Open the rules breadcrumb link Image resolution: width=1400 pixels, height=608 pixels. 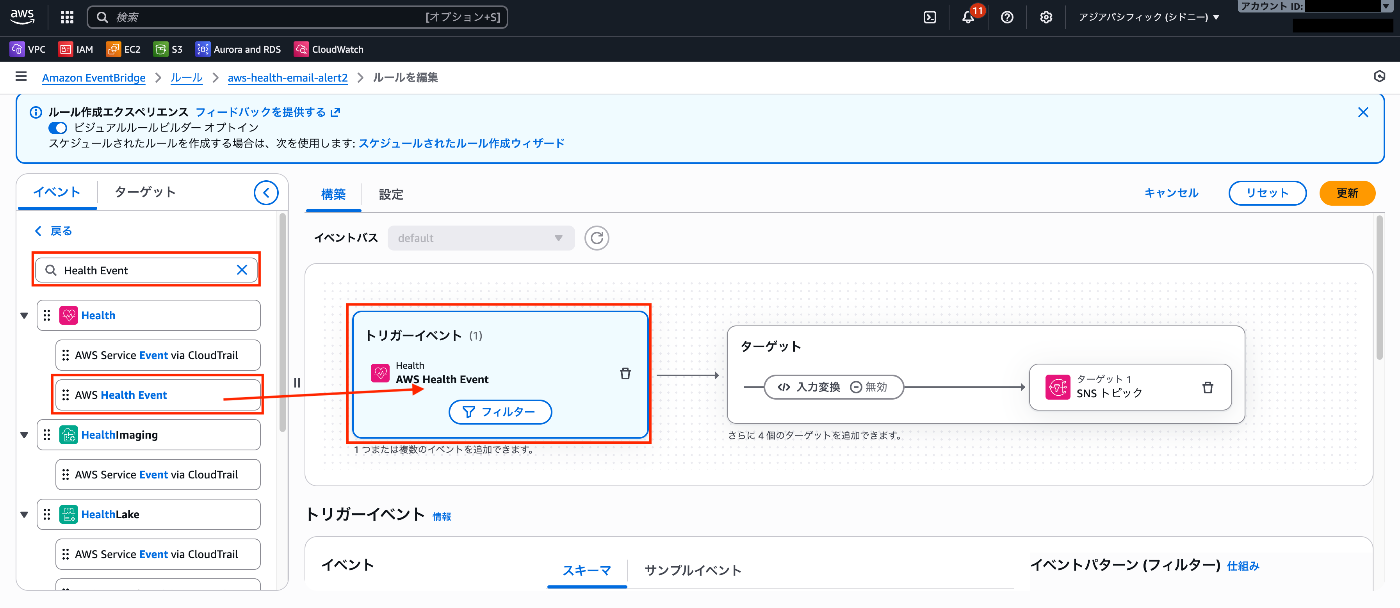[187, 77]
